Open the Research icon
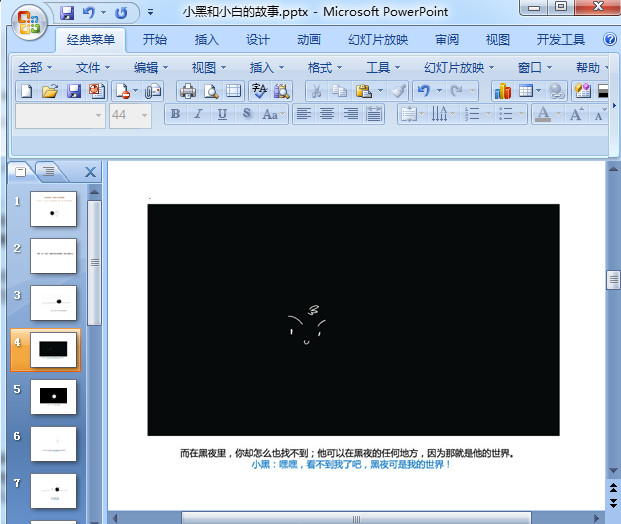The image size is (621, 524). tap(282, 91)
